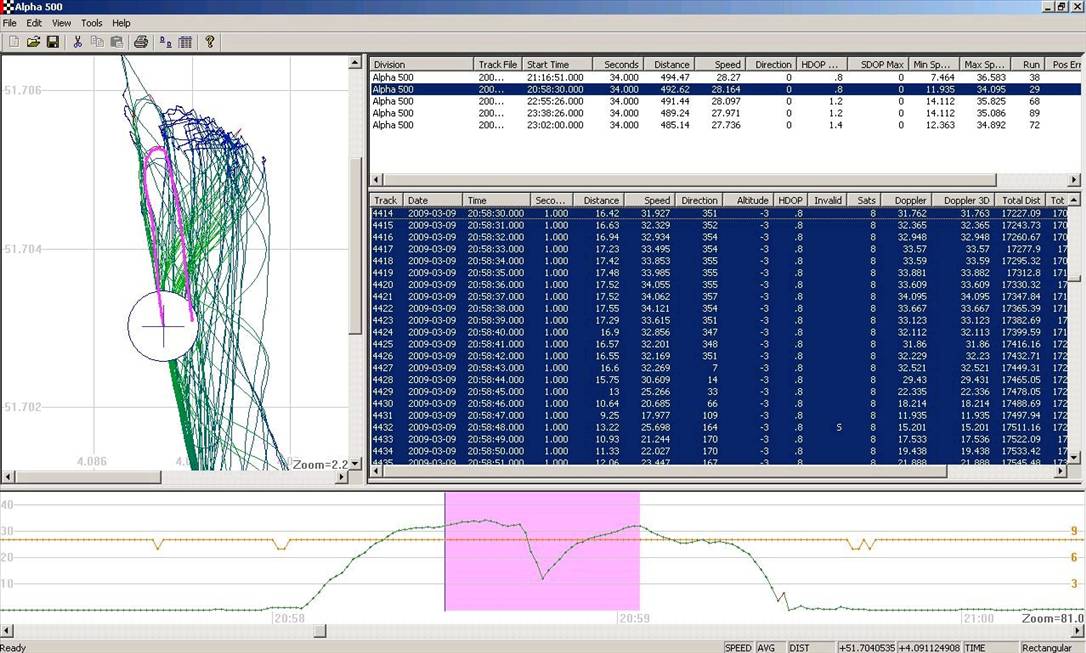
Task: Open the File menu
Action: [10, 23]
